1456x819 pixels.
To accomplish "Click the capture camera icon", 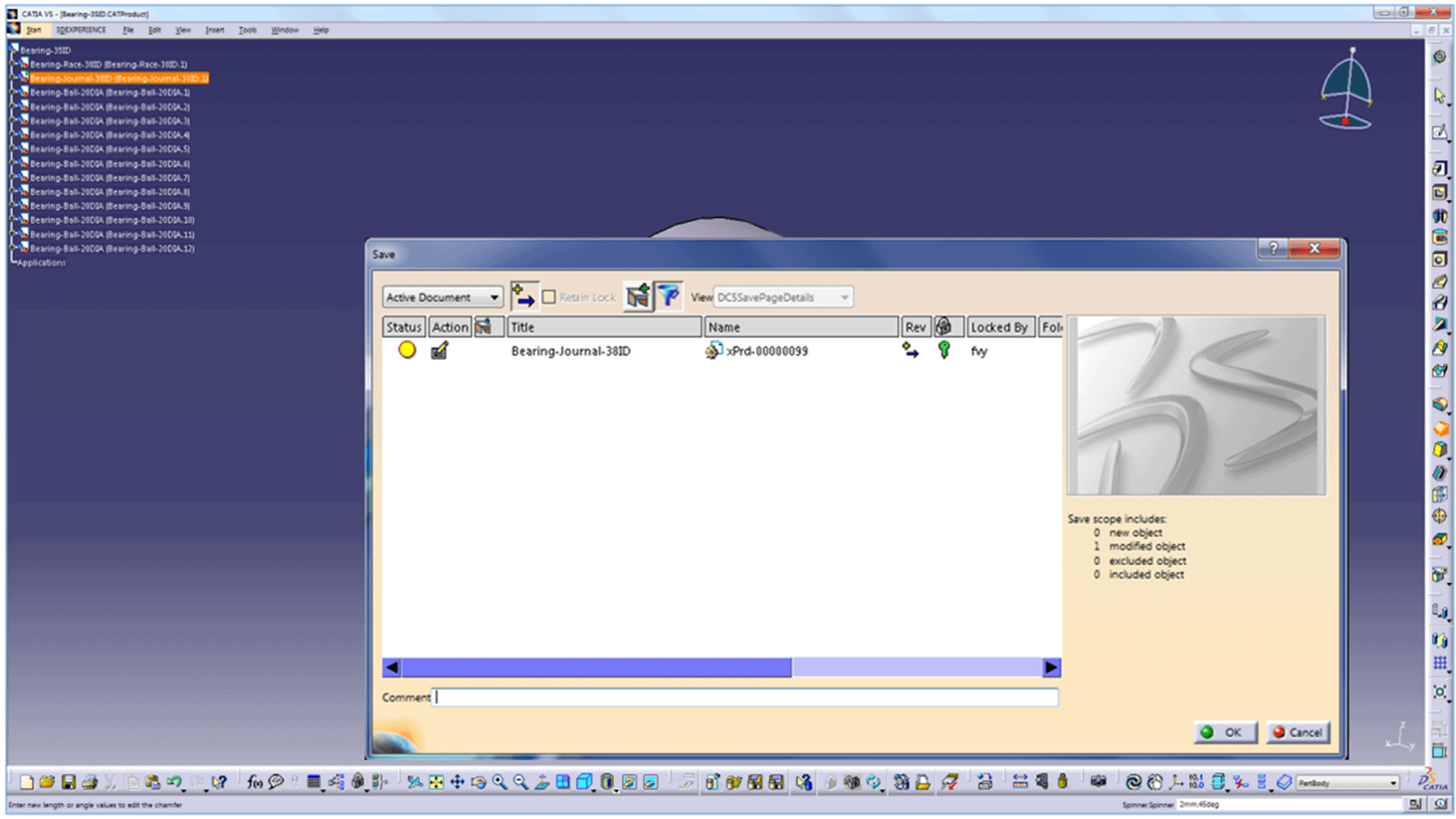I will click(1098, 782).
